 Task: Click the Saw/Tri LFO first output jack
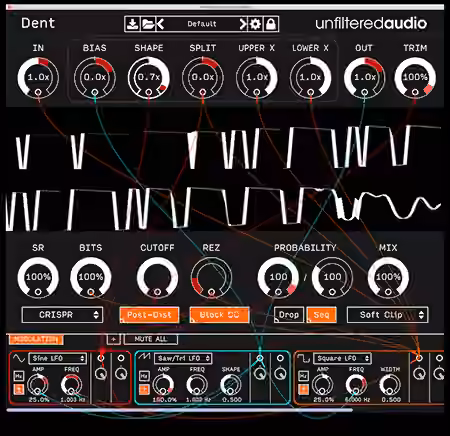[260, 358]
